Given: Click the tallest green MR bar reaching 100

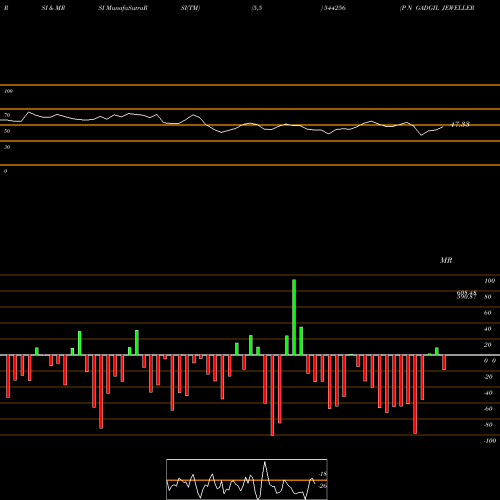Looking at the screenshot, I should (x=294, y=317).
